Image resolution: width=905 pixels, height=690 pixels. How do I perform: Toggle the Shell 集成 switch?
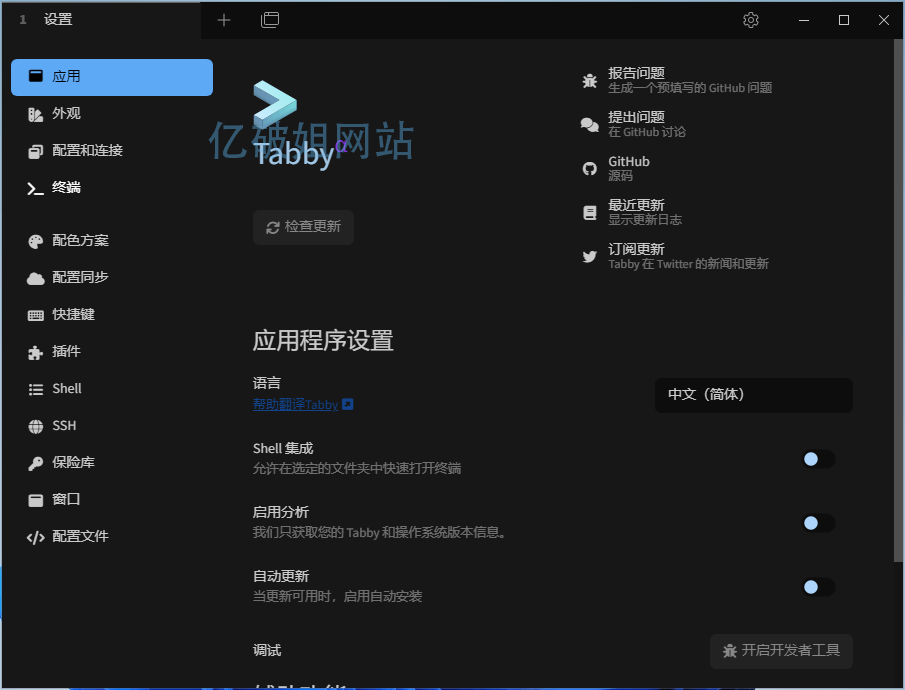818,459
